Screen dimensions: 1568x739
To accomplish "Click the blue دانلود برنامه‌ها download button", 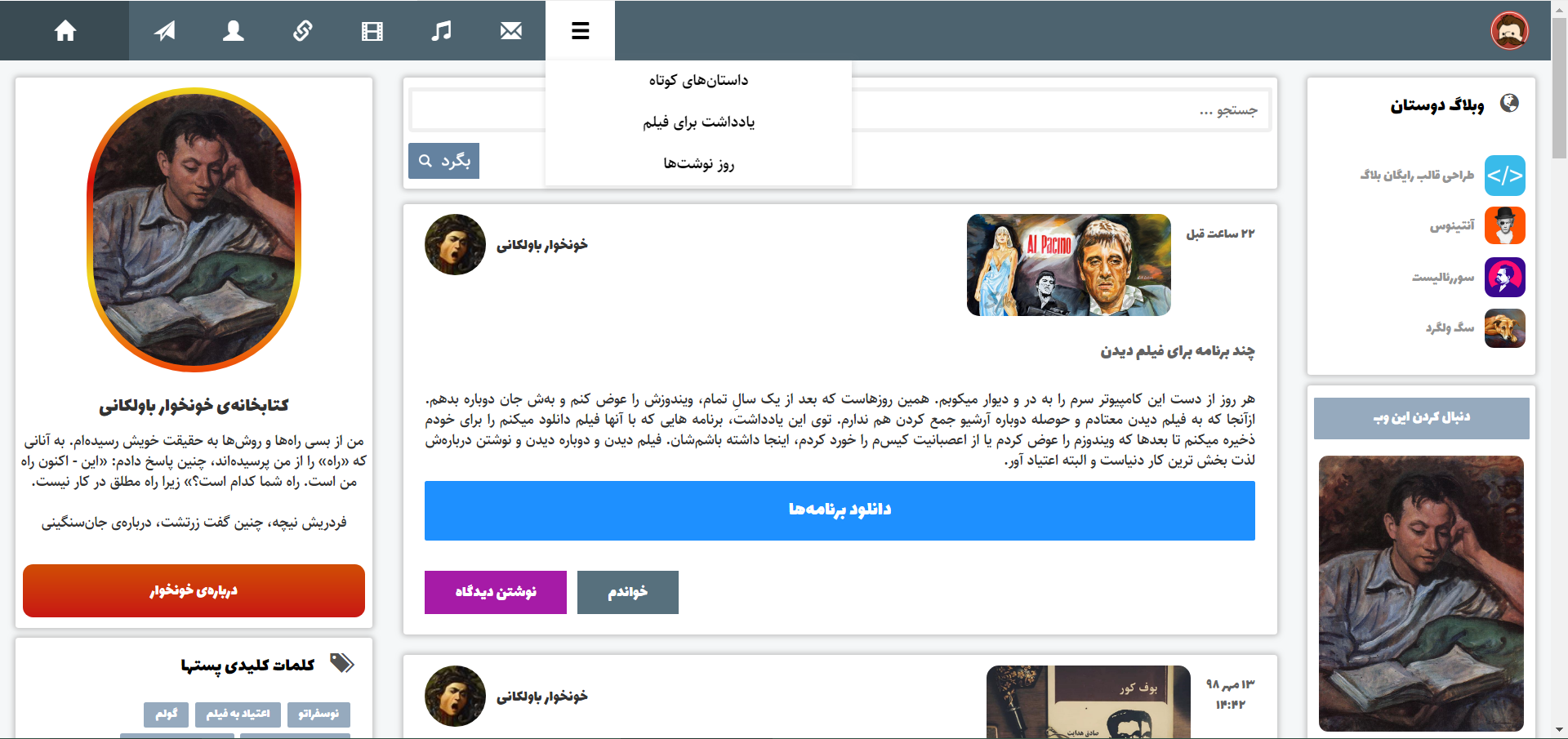I will tap(840, 510).
